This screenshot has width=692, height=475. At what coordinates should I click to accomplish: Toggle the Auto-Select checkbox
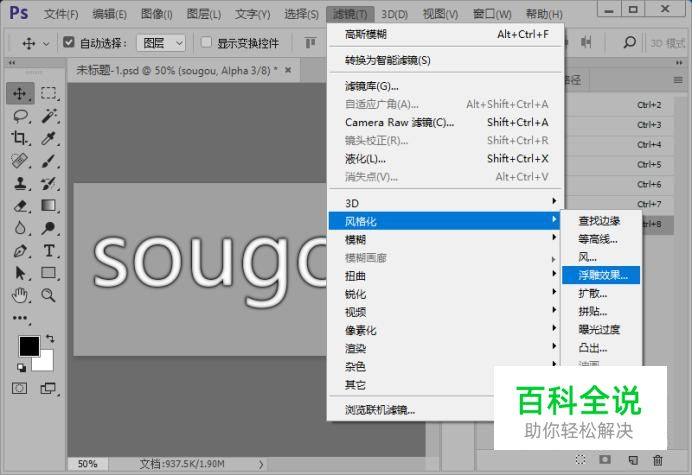[x=68, y=42]
